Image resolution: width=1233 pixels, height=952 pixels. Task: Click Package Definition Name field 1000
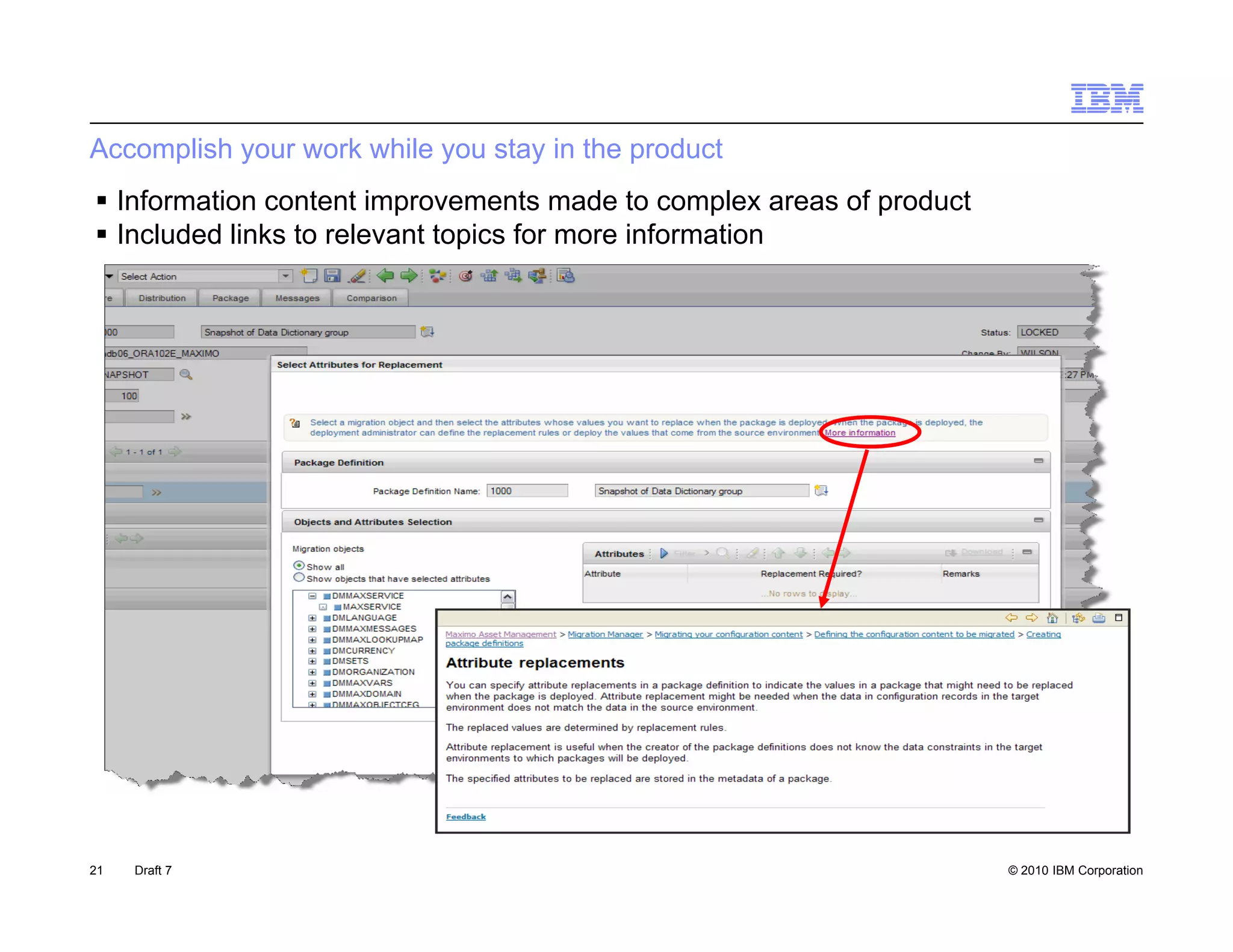click(527, 491)
